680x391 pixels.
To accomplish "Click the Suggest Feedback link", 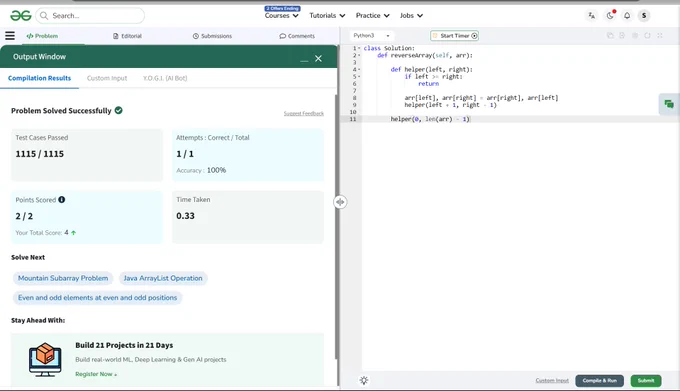I will [x=304, y=114].
